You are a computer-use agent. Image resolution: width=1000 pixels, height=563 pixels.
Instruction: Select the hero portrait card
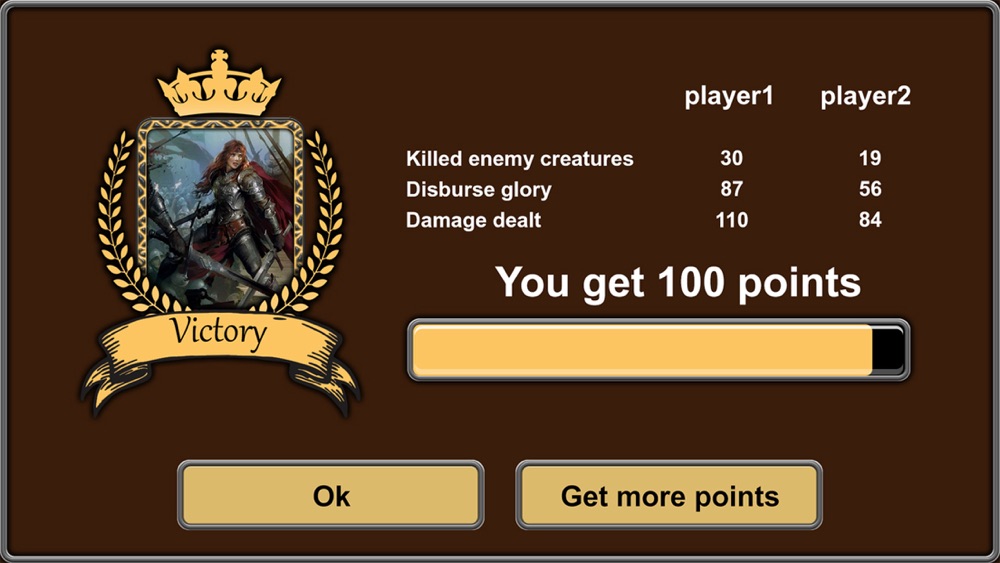tap(221, 213)
